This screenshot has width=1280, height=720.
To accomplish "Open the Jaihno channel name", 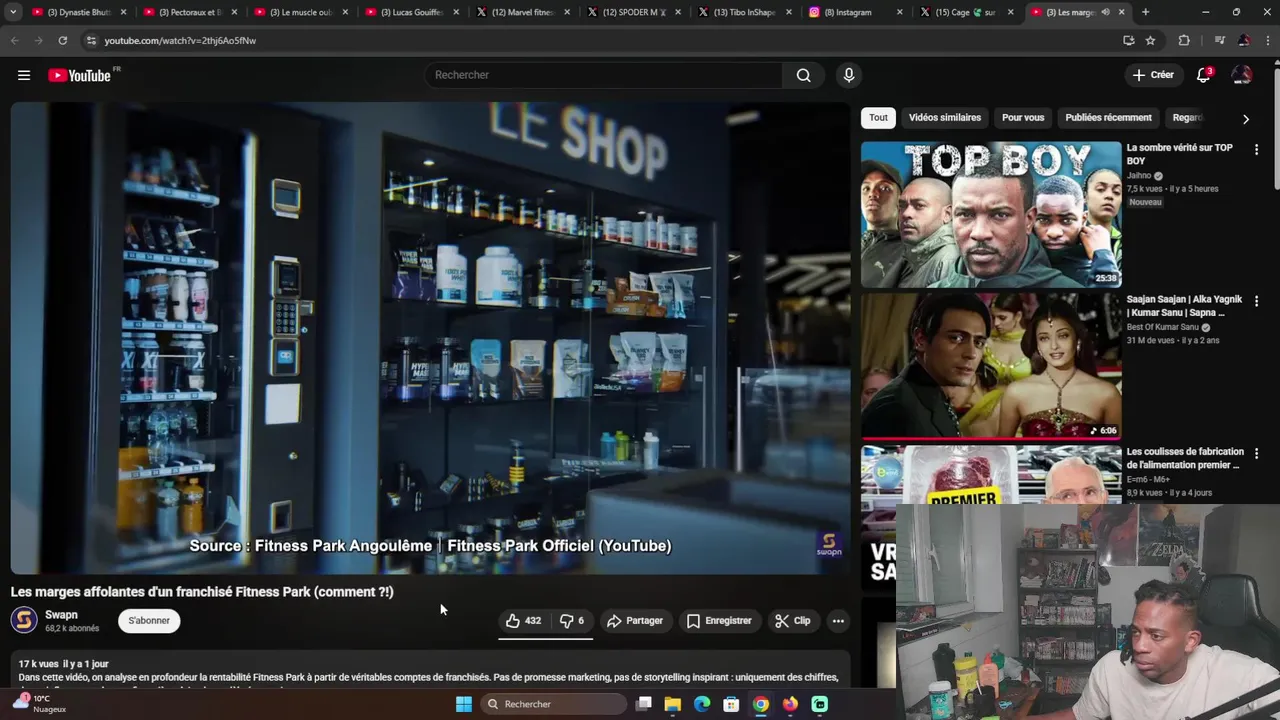I will coord(1139,176).
